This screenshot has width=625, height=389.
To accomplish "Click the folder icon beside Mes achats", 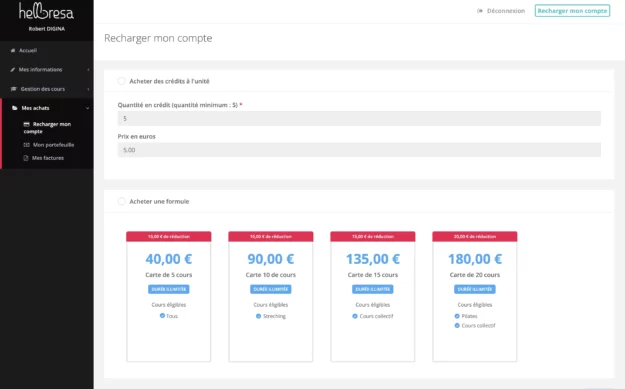I will click(x=15, y=108).
